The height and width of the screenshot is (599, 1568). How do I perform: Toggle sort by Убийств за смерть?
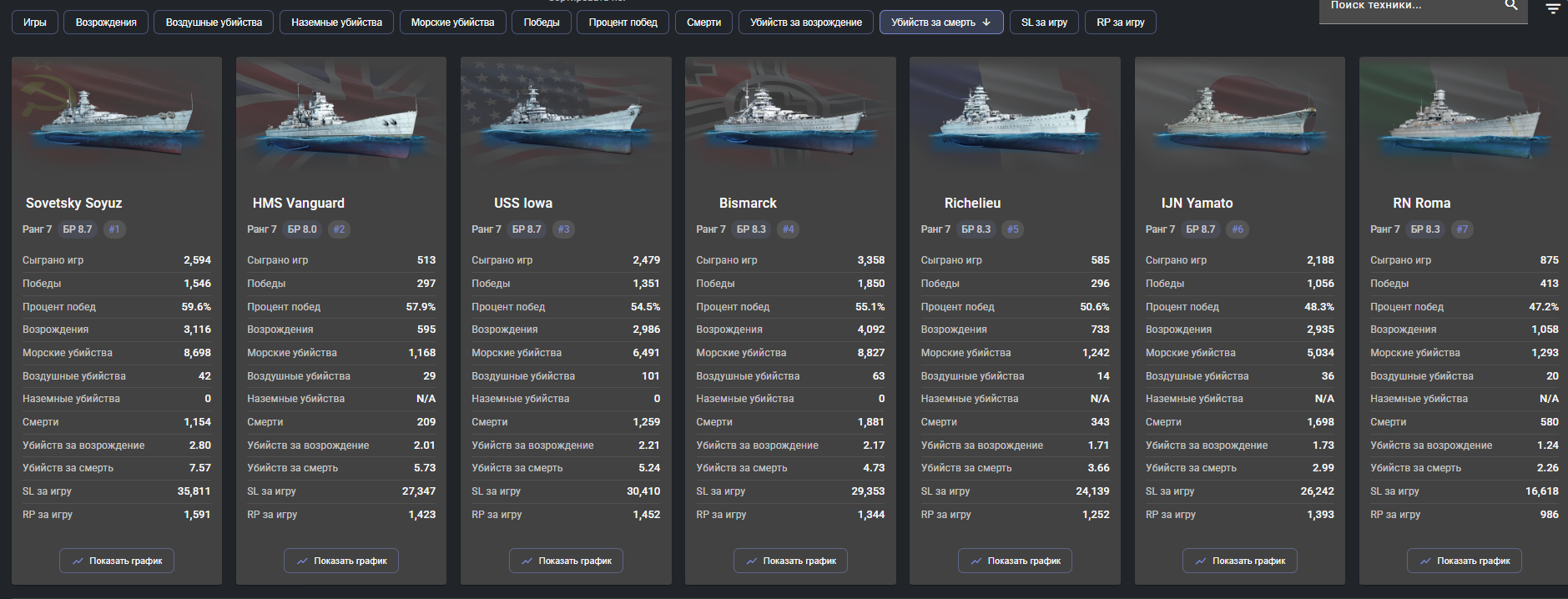click(940, 23)
